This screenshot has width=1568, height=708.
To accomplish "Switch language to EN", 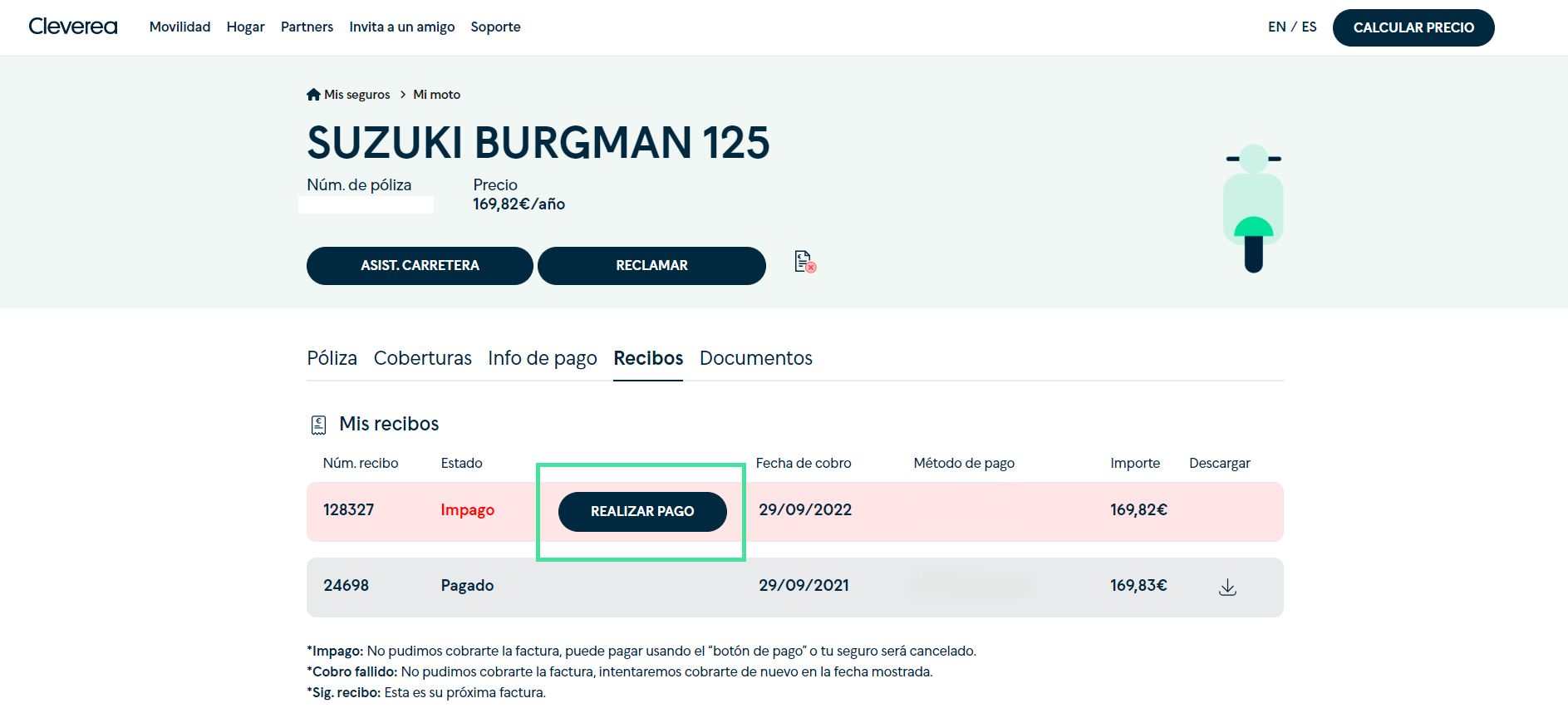I will point(1276,27).
